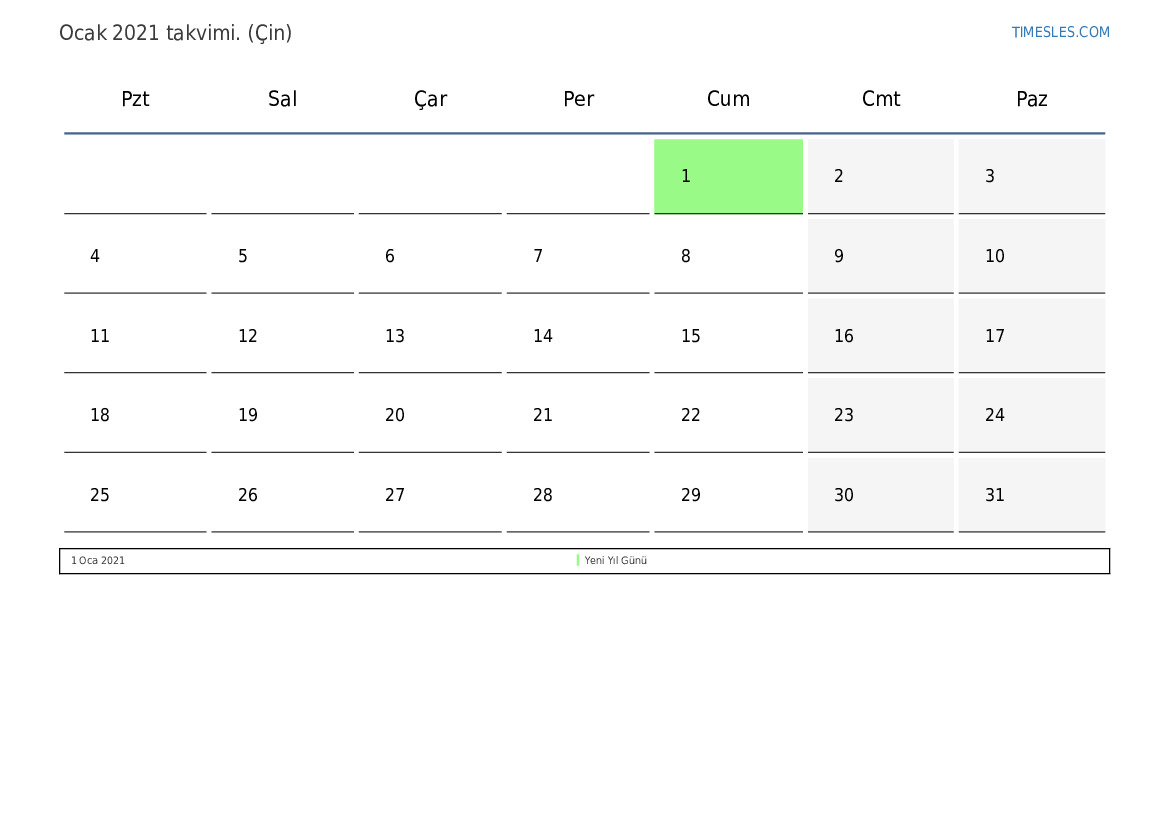Choose day 13 in the calendar
This screenshot has height=827, width=1169.
pyautogui.click(x=430, y=336)
